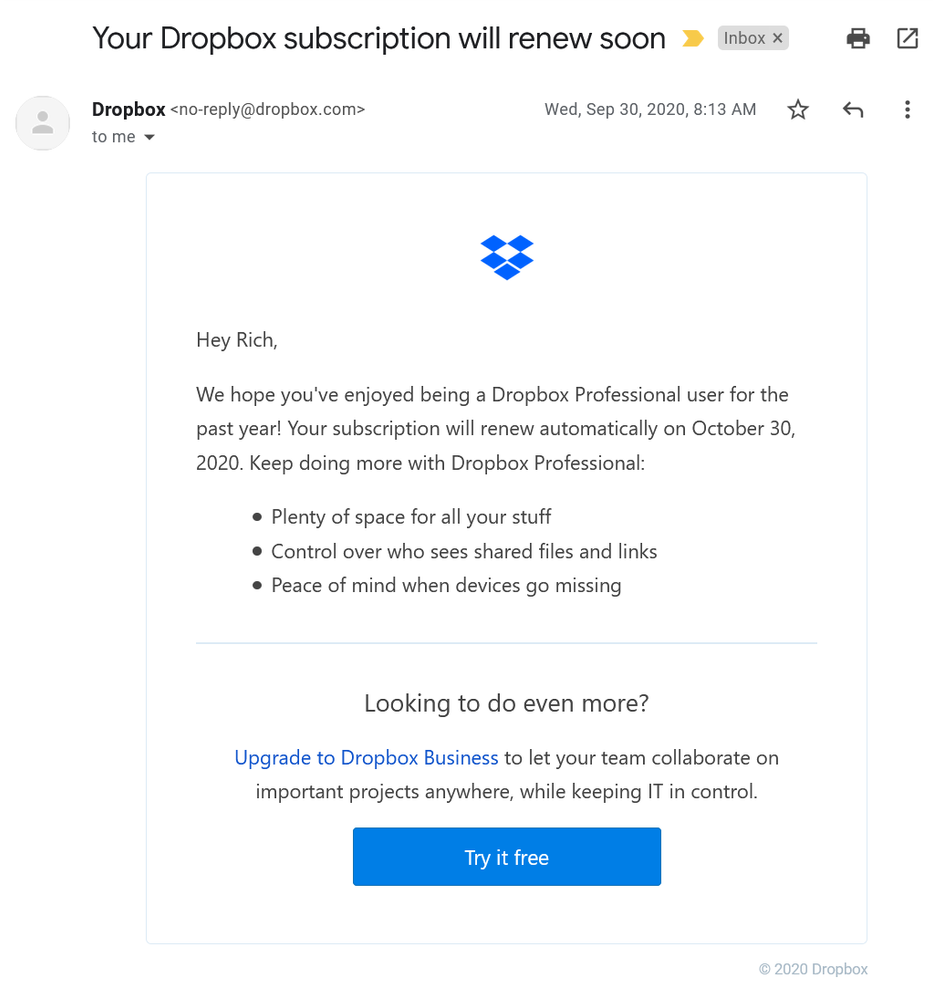Open the "Upgrade to Dropbox Business" link

click(x=366, y=758)
